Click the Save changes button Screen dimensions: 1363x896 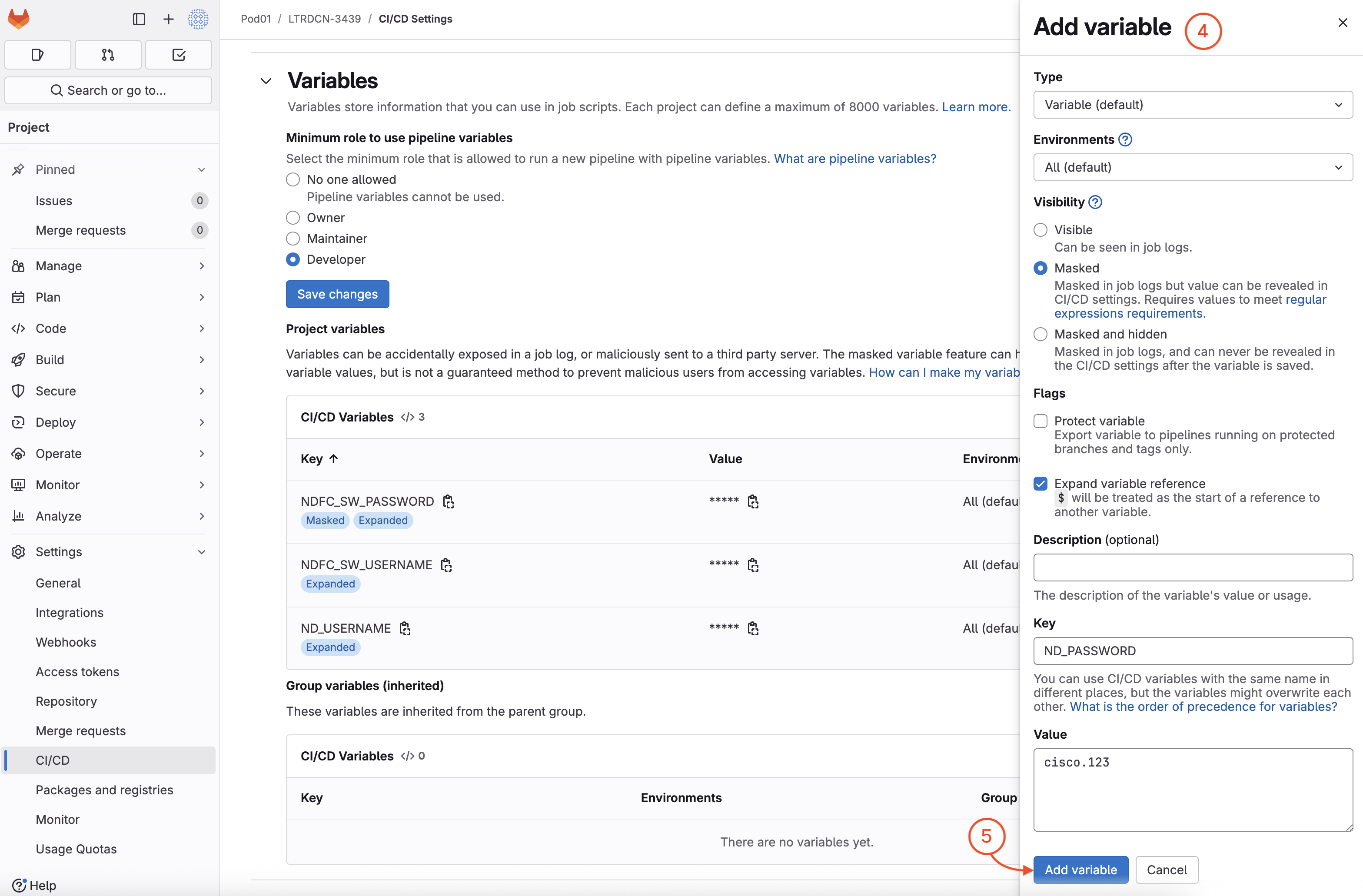coord(337,294)
